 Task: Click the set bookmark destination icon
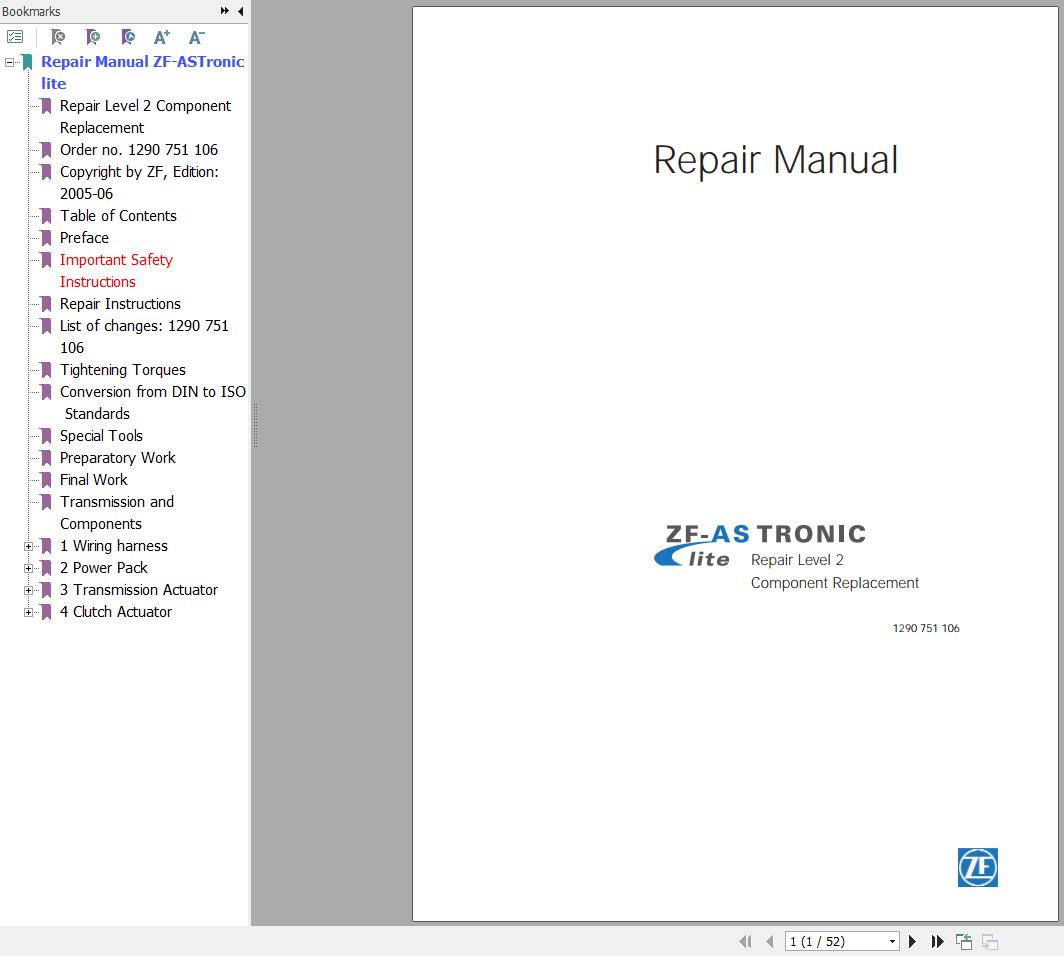click(x=127, y=37)
